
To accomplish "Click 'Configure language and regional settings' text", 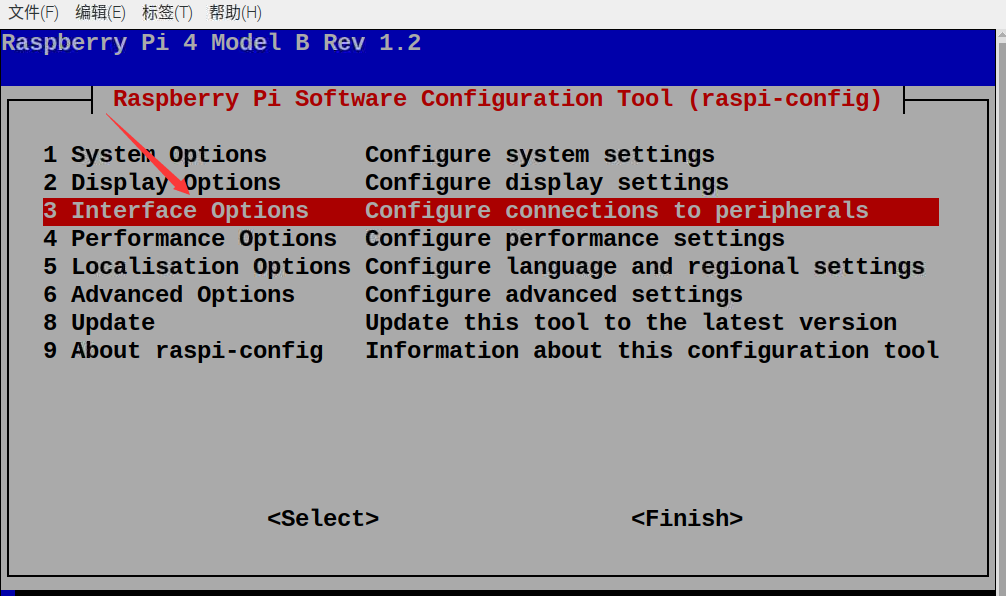I will (645, 267).
